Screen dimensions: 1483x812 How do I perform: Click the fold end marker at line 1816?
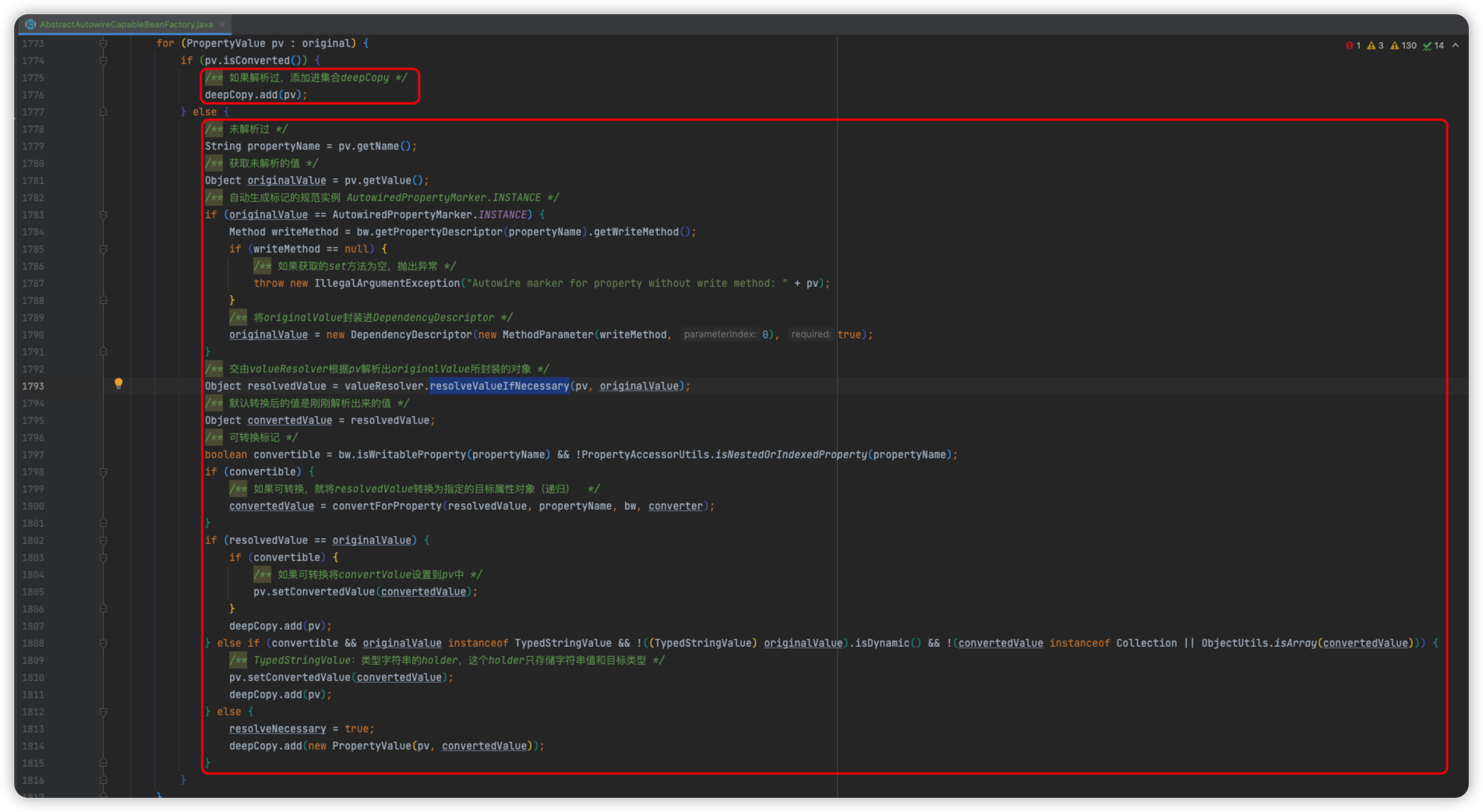point(103,781)
